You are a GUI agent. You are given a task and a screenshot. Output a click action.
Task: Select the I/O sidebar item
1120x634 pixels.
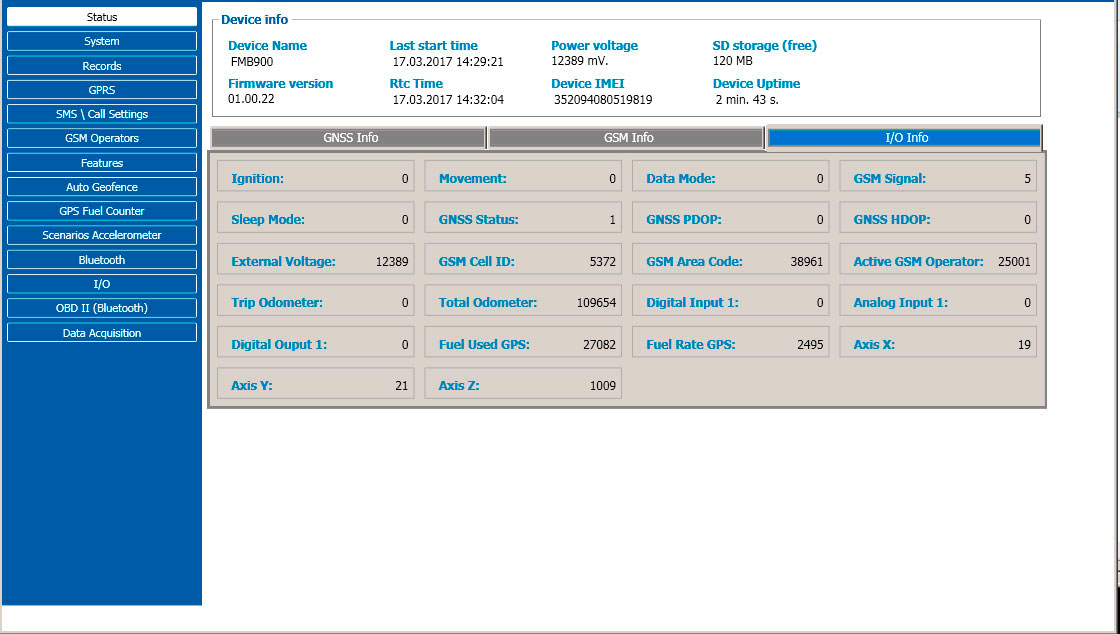(101, 284)
